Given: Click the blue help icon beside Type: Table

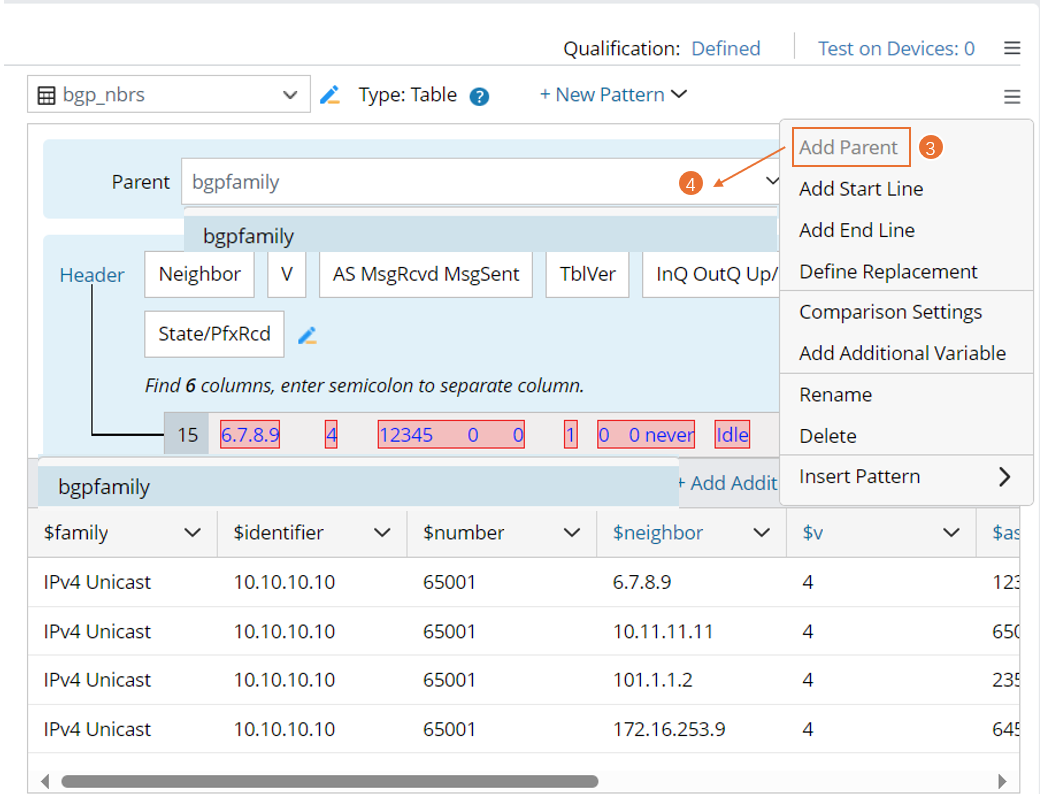Looking at the screenshot, I should pos(479,97).
